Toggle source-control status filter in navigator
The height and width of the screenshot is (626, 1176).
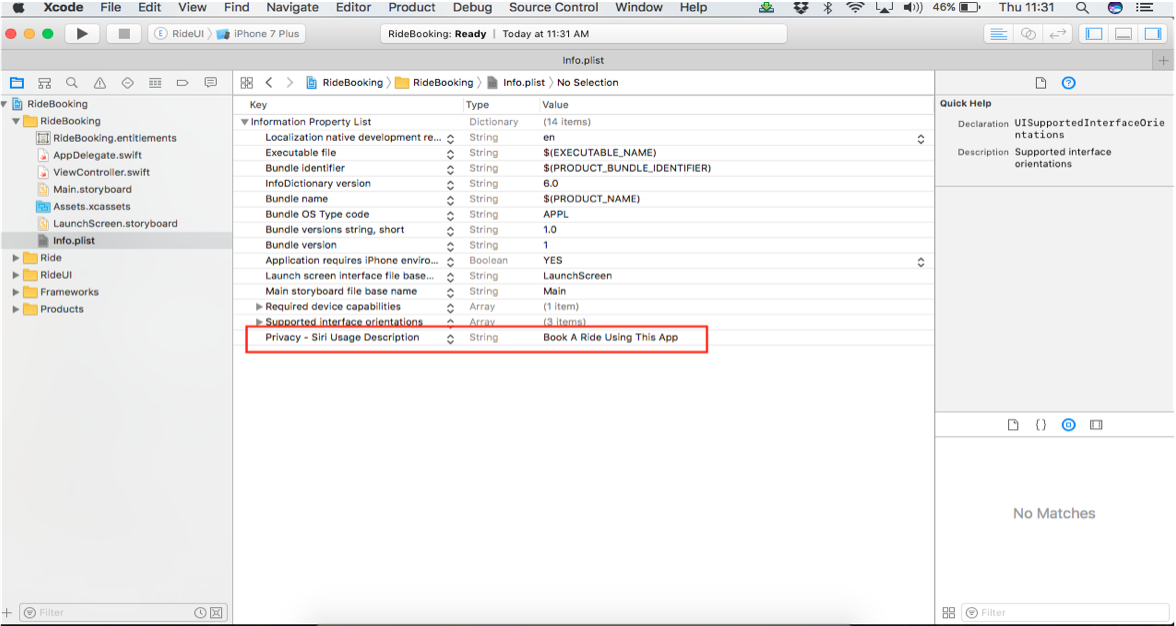[216, 613]
